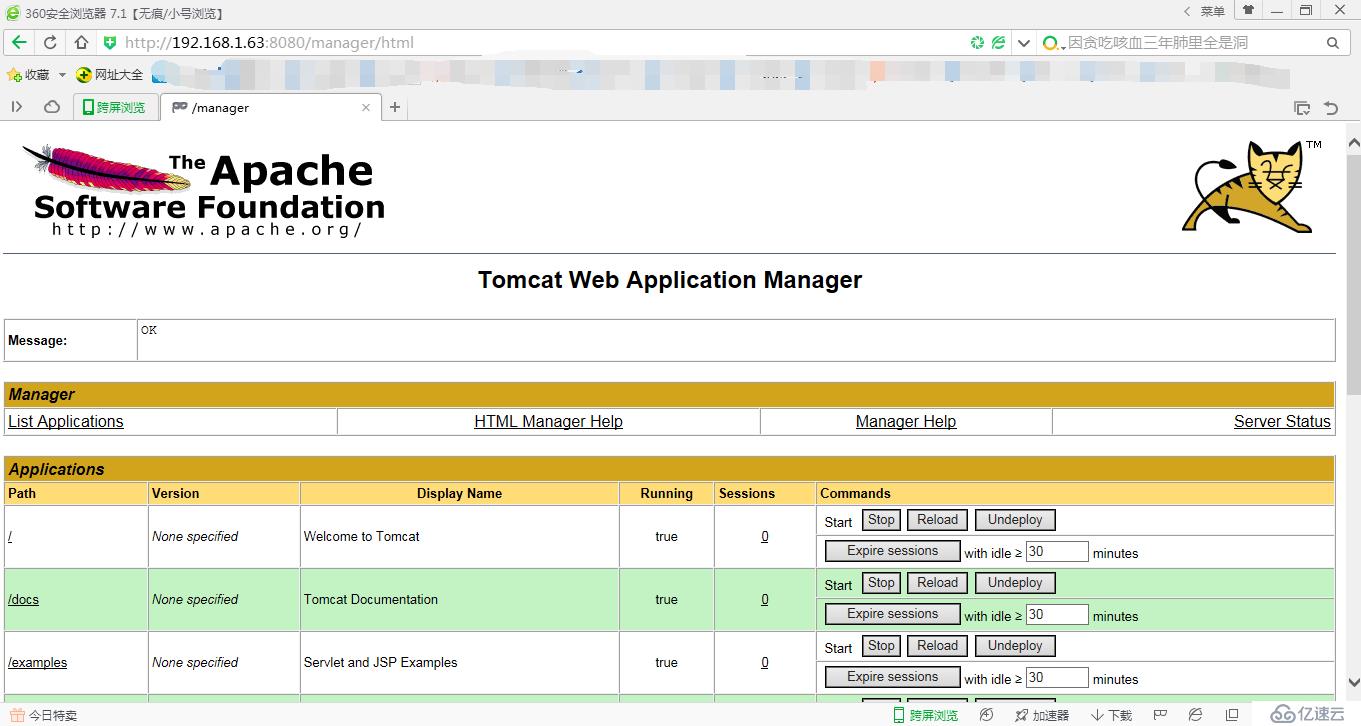Open the 菜单 menu
Screen dimensions: 1361x726
point(1212,11)
